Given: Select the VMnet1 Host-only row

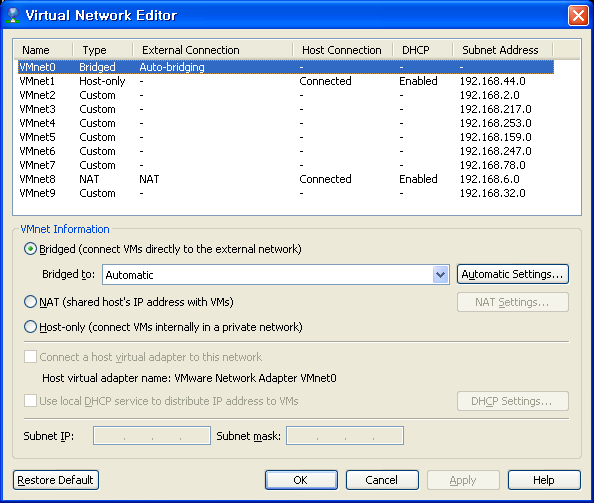Looking at the screenshot, I should click(x=286, y=81).
